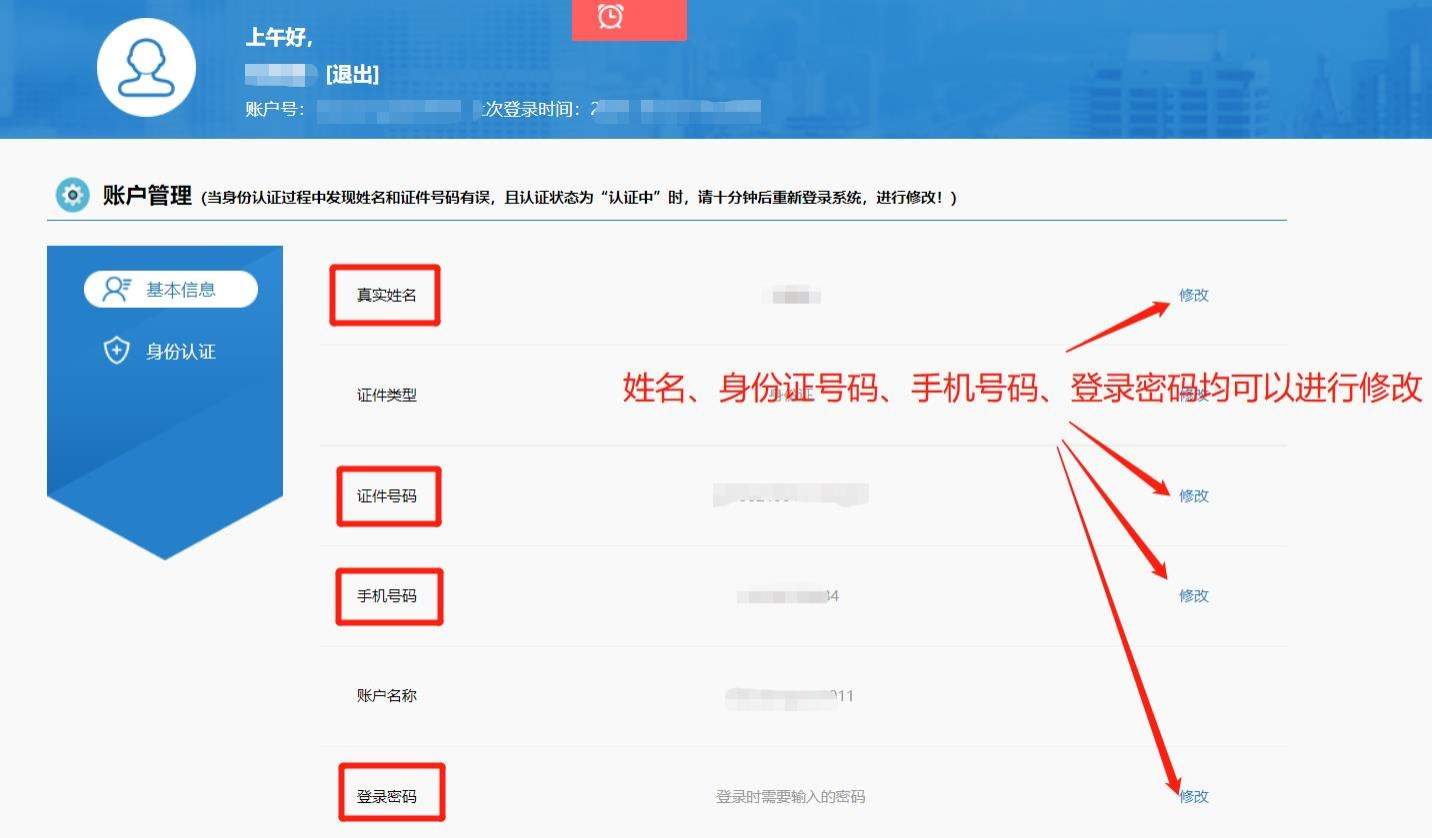Click the 账户管理 section heading
Image resolution: width=1432 pixels, height=838 pixels.
click(147, 196)
